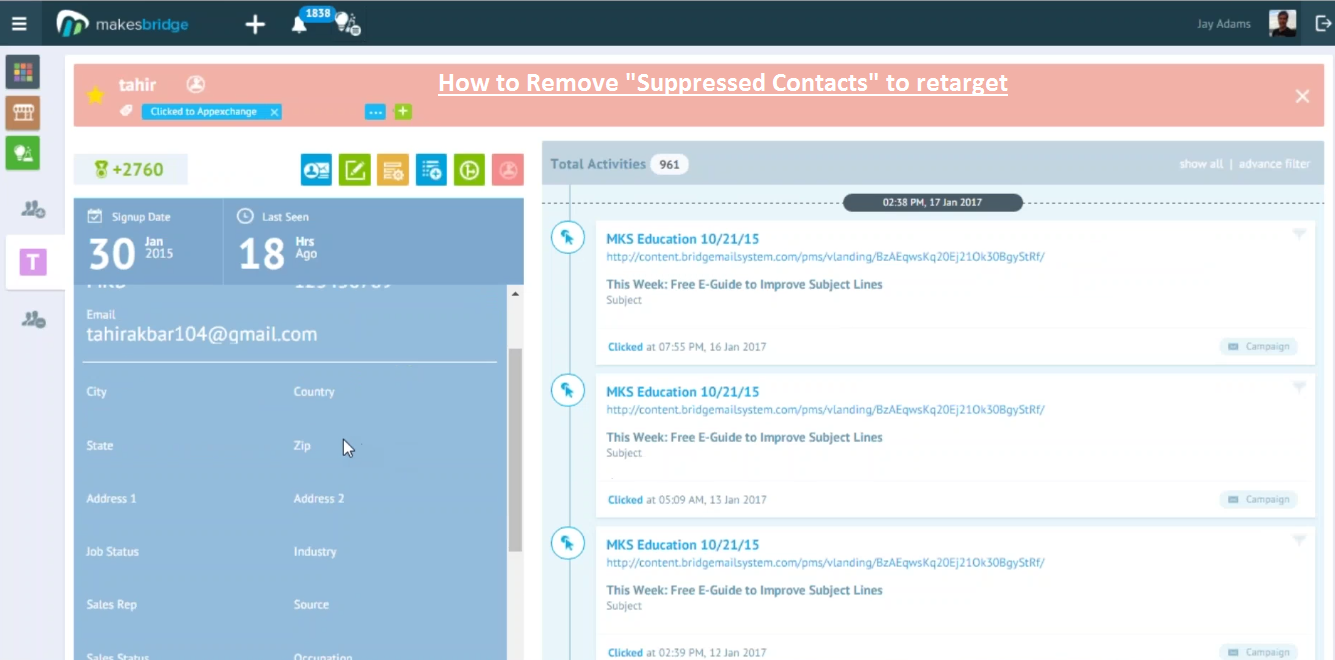
Task: Click timeline click icon for 12 Jan activity
Action: (x=568, y=543)
